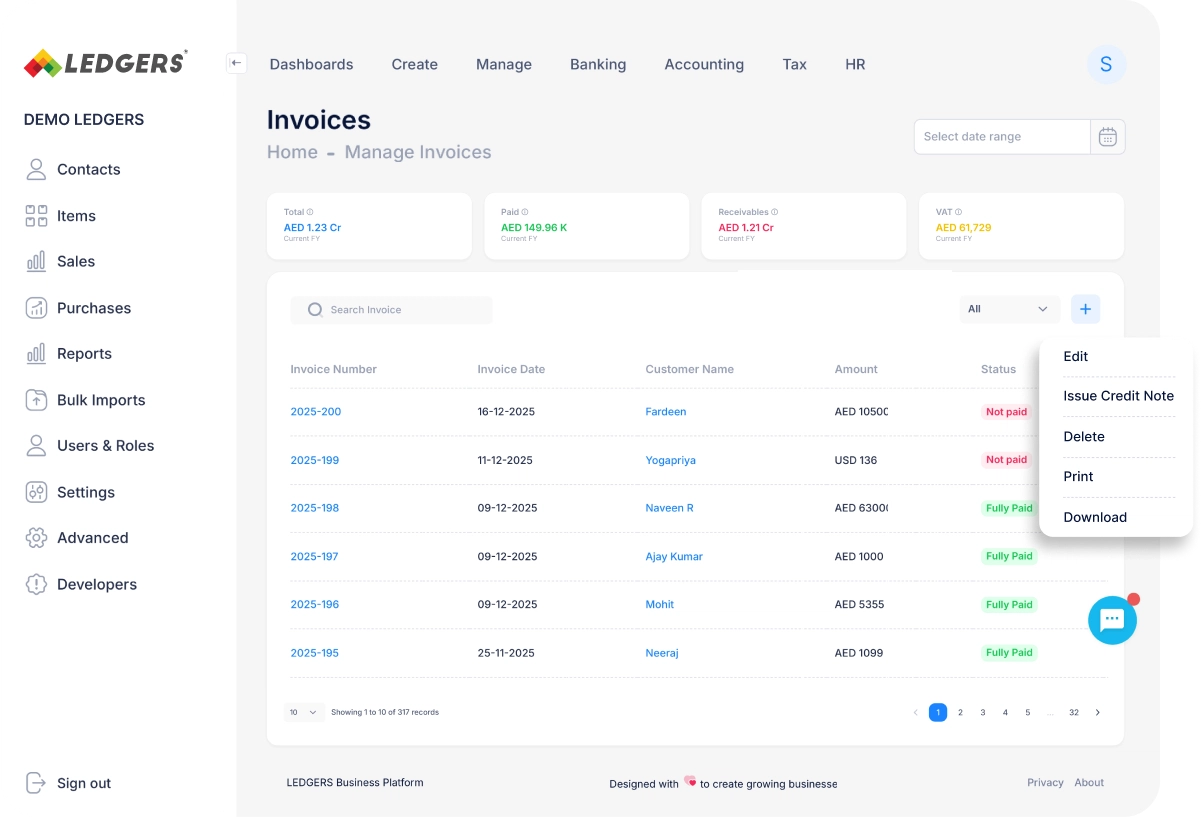The width and height of the screenshot is (1203, 817).
Task: Click the Bulk Imports icon
Action: pos(37,399)
